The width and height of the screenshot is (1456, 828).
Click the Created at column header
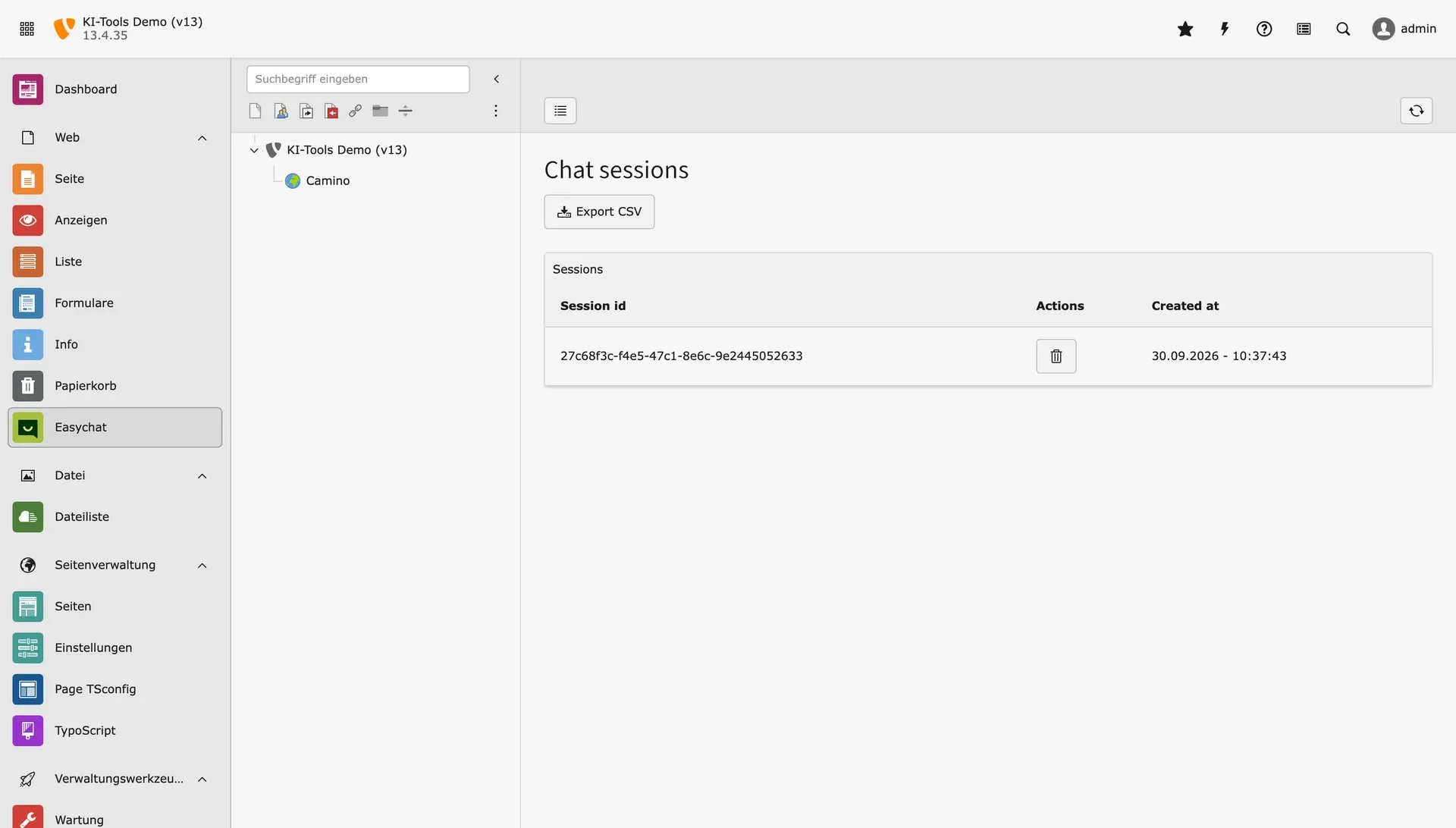click(x=1185, y=306)
